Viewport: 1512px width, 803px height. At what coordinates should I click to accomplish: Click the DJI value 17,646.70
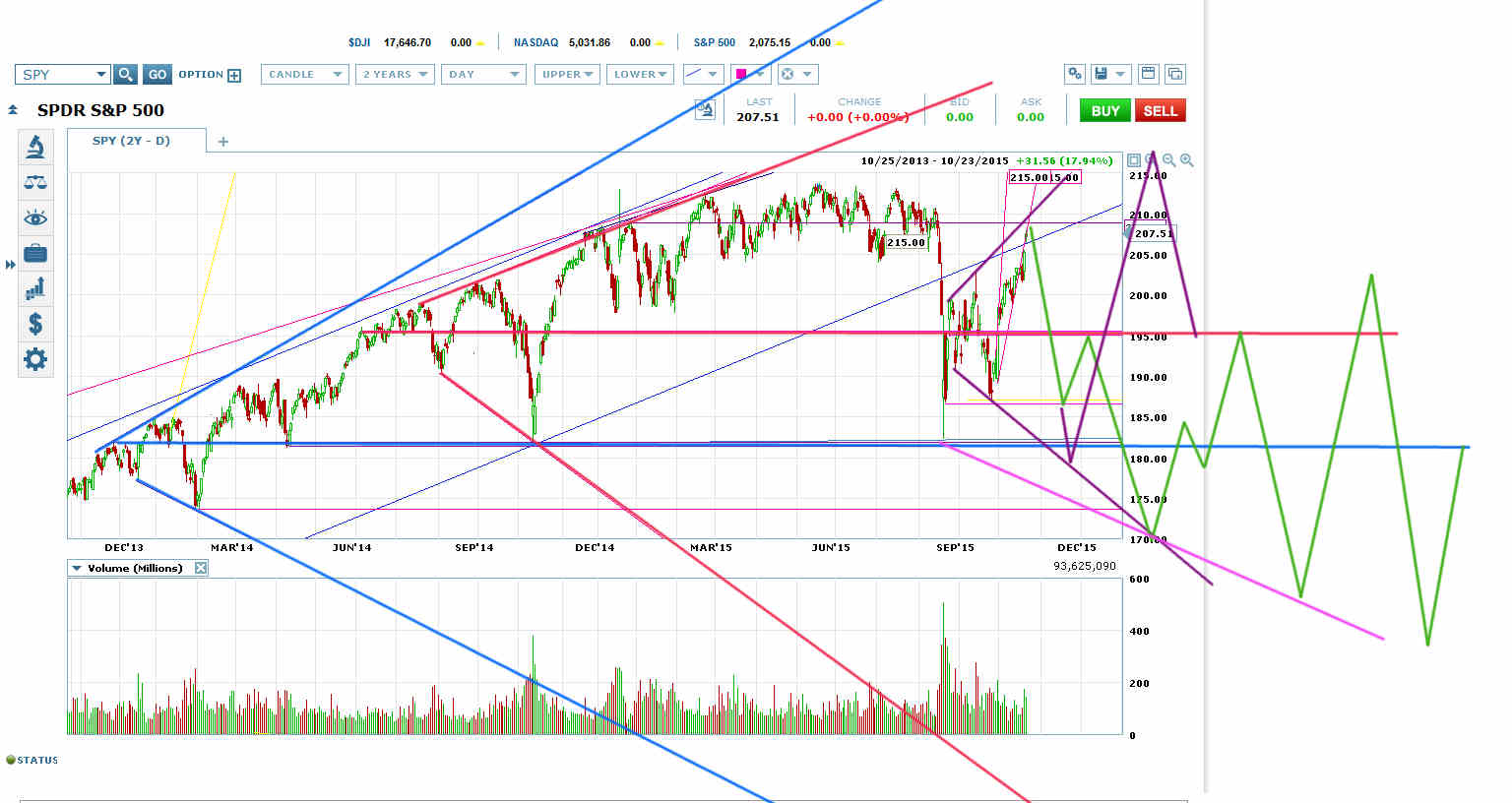pyautogui.click(x=408, y=42)
